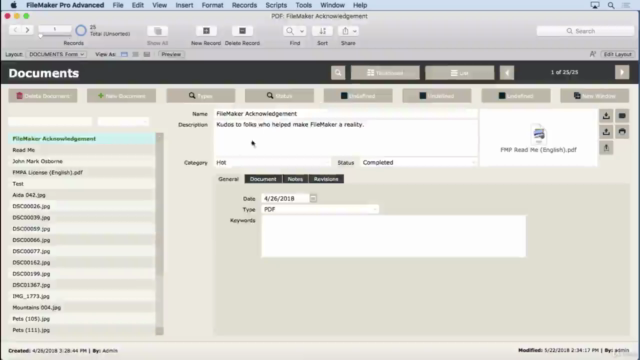Open the File menu
Screen dimensions: 640x360
tap(118, 5)
